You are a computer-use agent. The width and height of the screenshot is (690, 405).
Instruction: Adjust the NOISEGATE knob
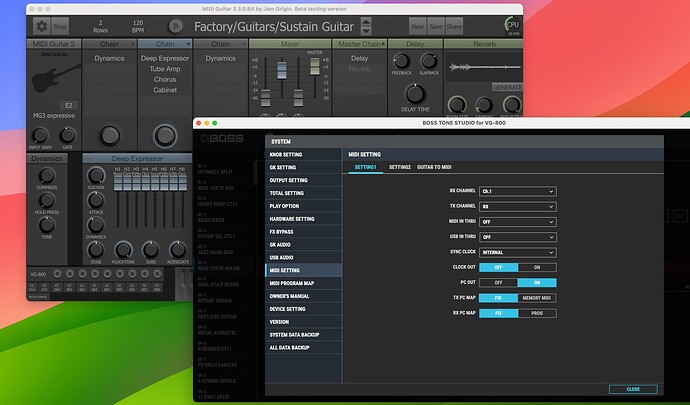tap(178, 250)
